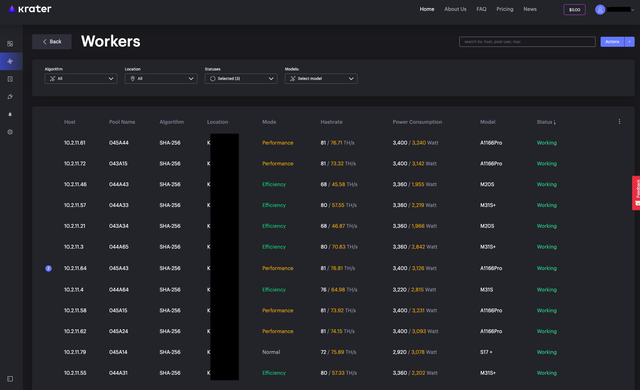Screen dimensions: 640x390
Task: Expand the Actions dropdown arrow
Action: [x=629, y=42]
